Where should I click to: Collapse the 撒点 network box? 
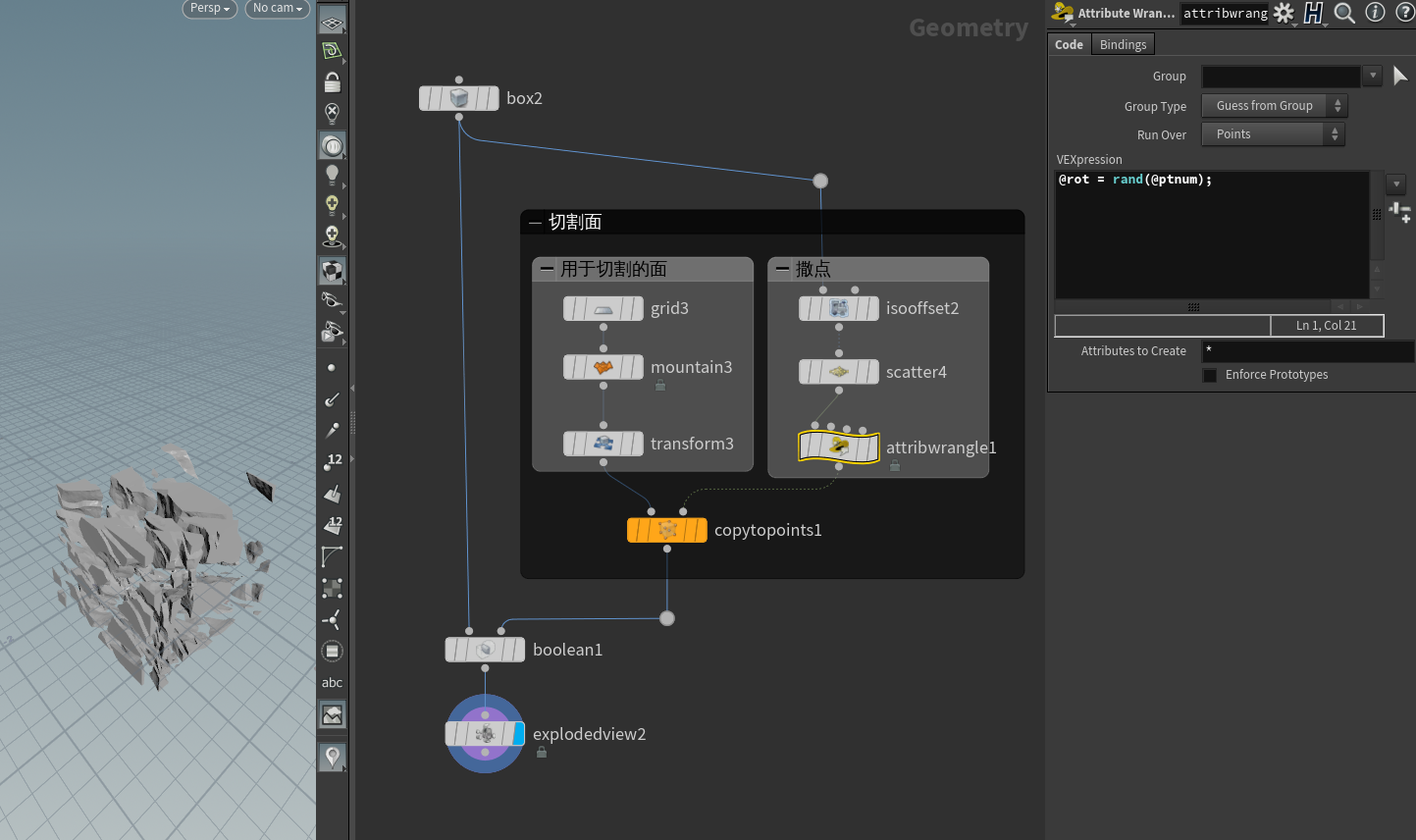tap(782, 269)
